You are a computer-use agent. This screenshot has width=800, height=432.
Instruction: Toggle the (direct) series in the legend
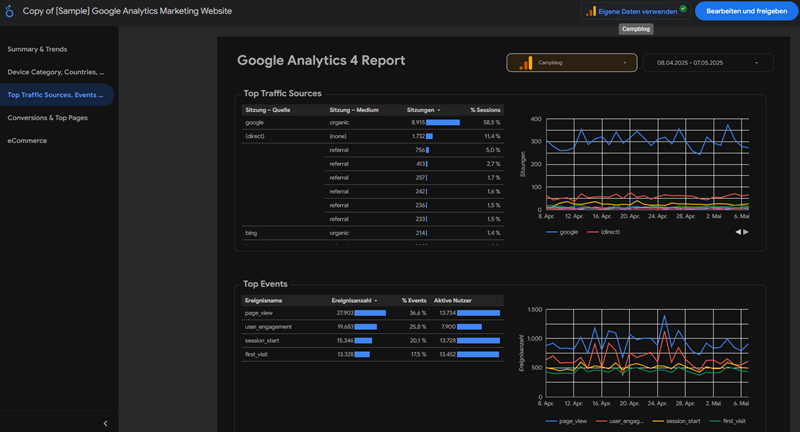coord(604,232)
